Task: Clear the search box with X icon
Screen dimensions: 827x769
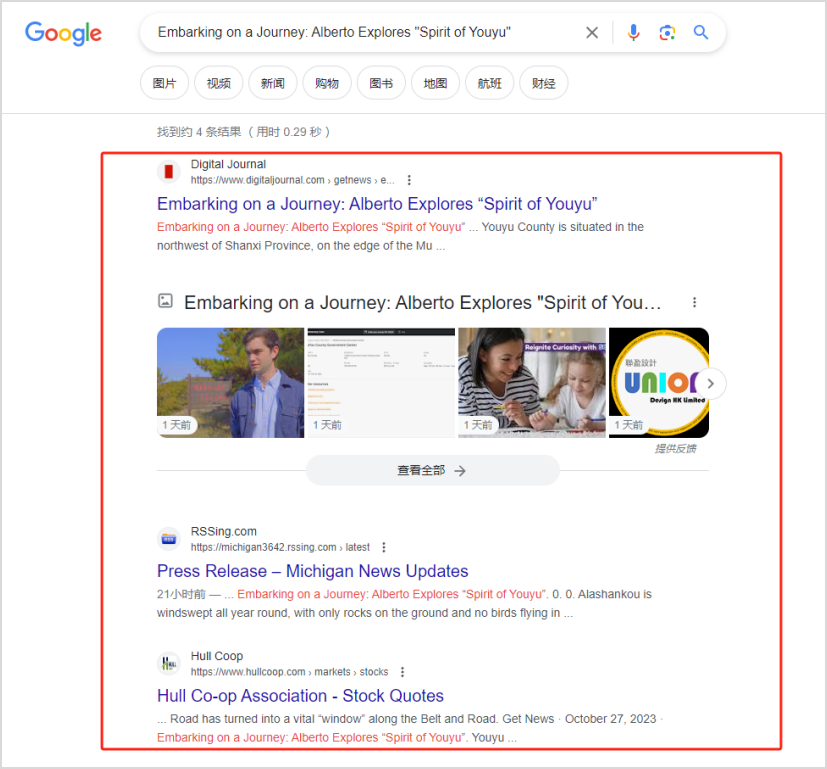Action: click(x=592, y=33)
